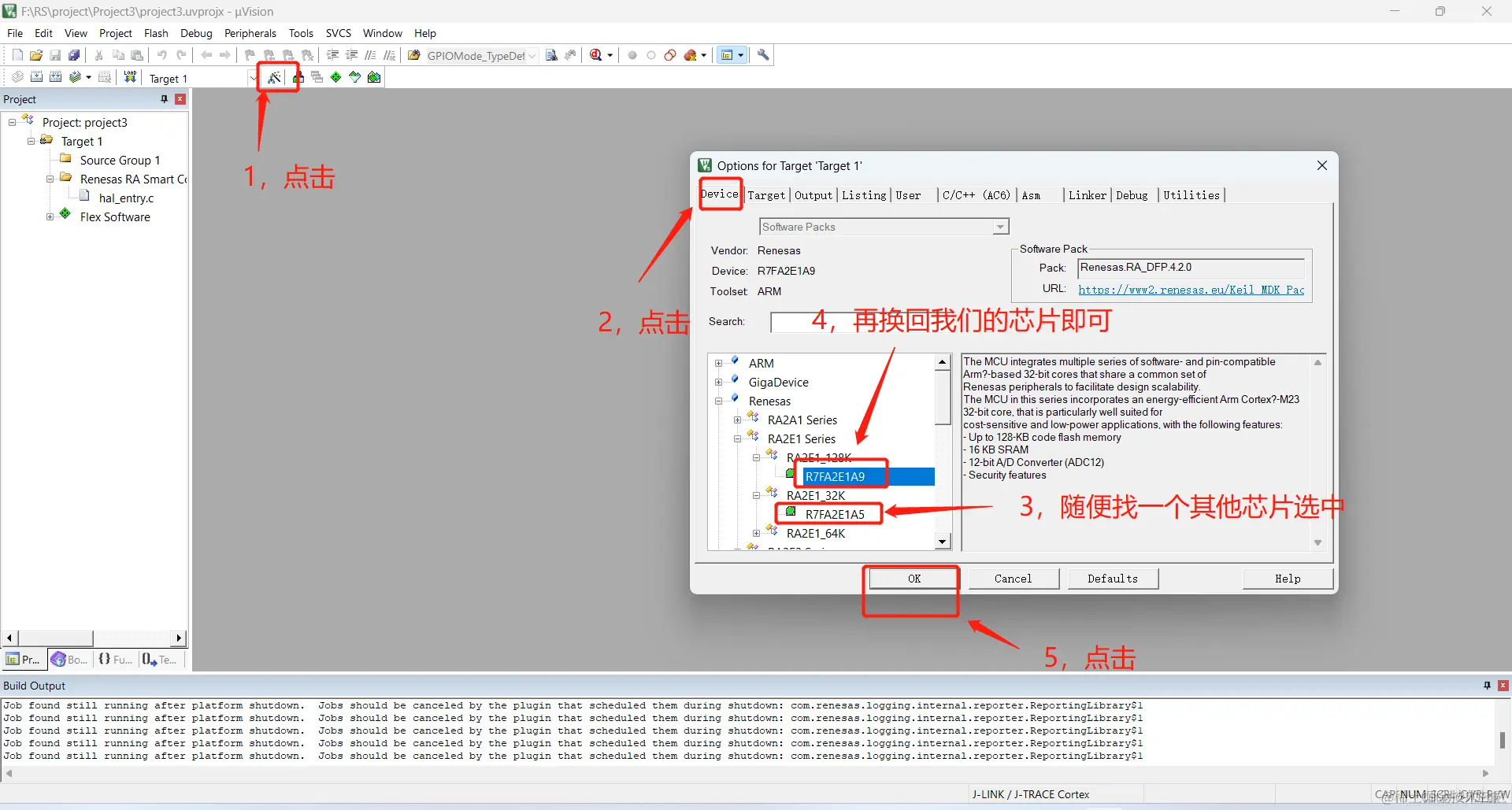Open the Configuration wrench icon
This screenshot has height=810, width=1512.
click(x=763, y=55)
